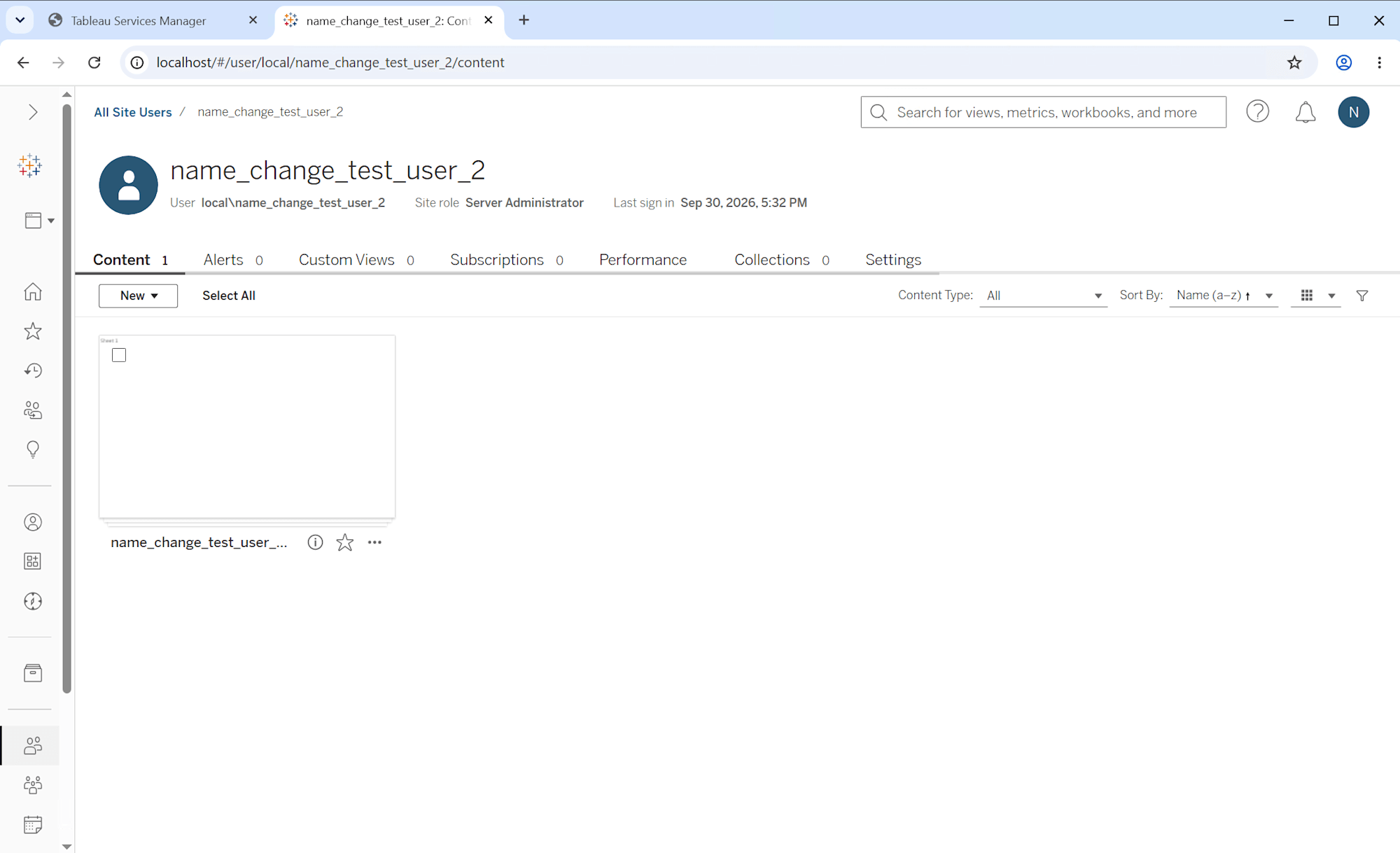The image size is (1400, 853).
Task: Click Select All
Action: (x=229, y=296)
